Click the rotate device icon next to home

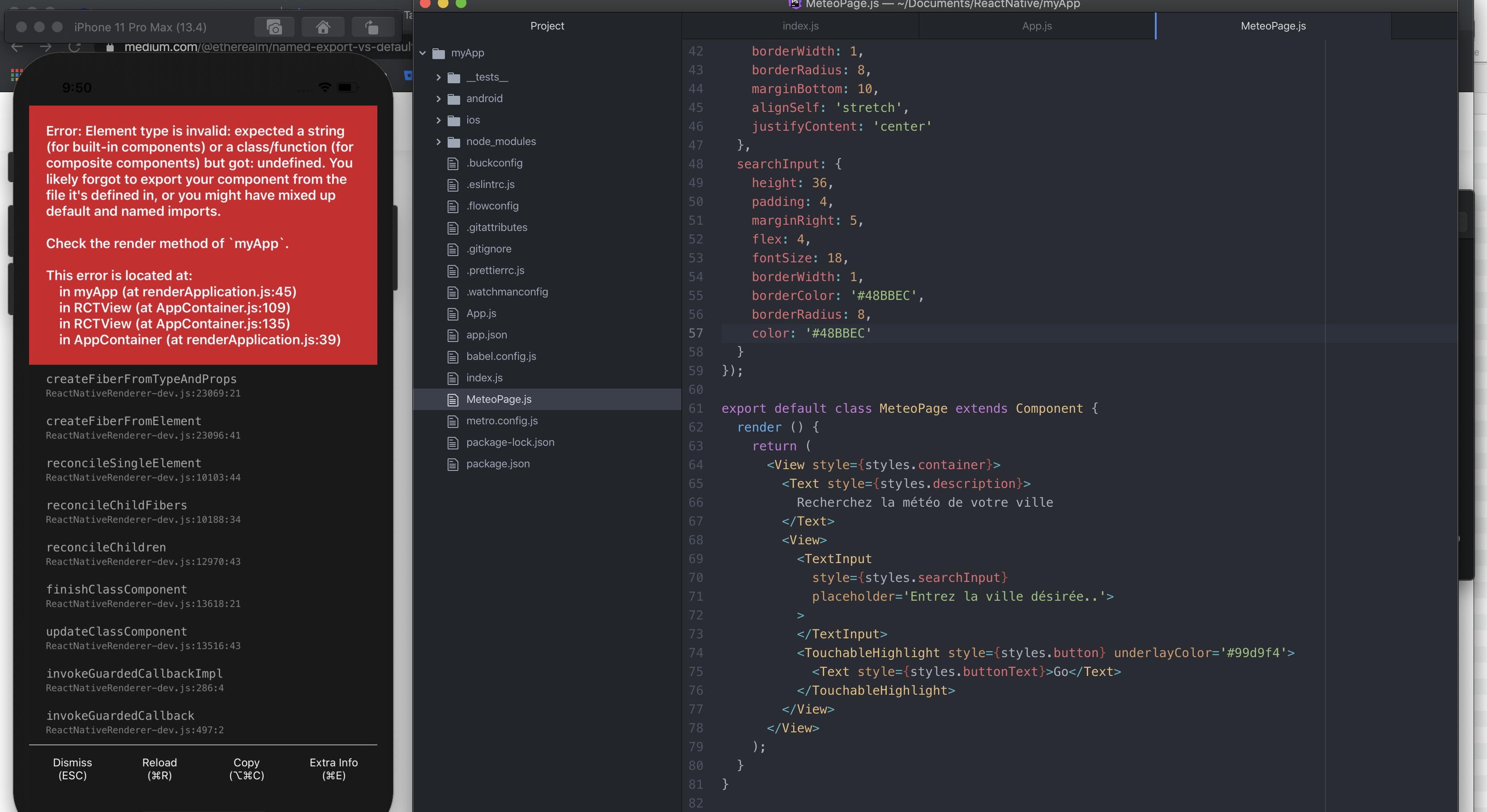pos(372,26)
